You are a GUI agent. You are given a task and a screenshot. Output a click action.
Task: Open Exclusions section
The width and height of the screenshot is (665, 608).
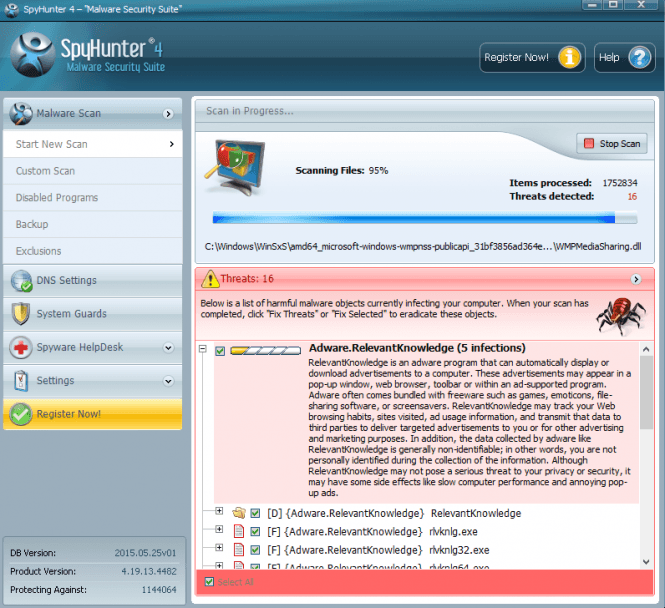(93, 251)
